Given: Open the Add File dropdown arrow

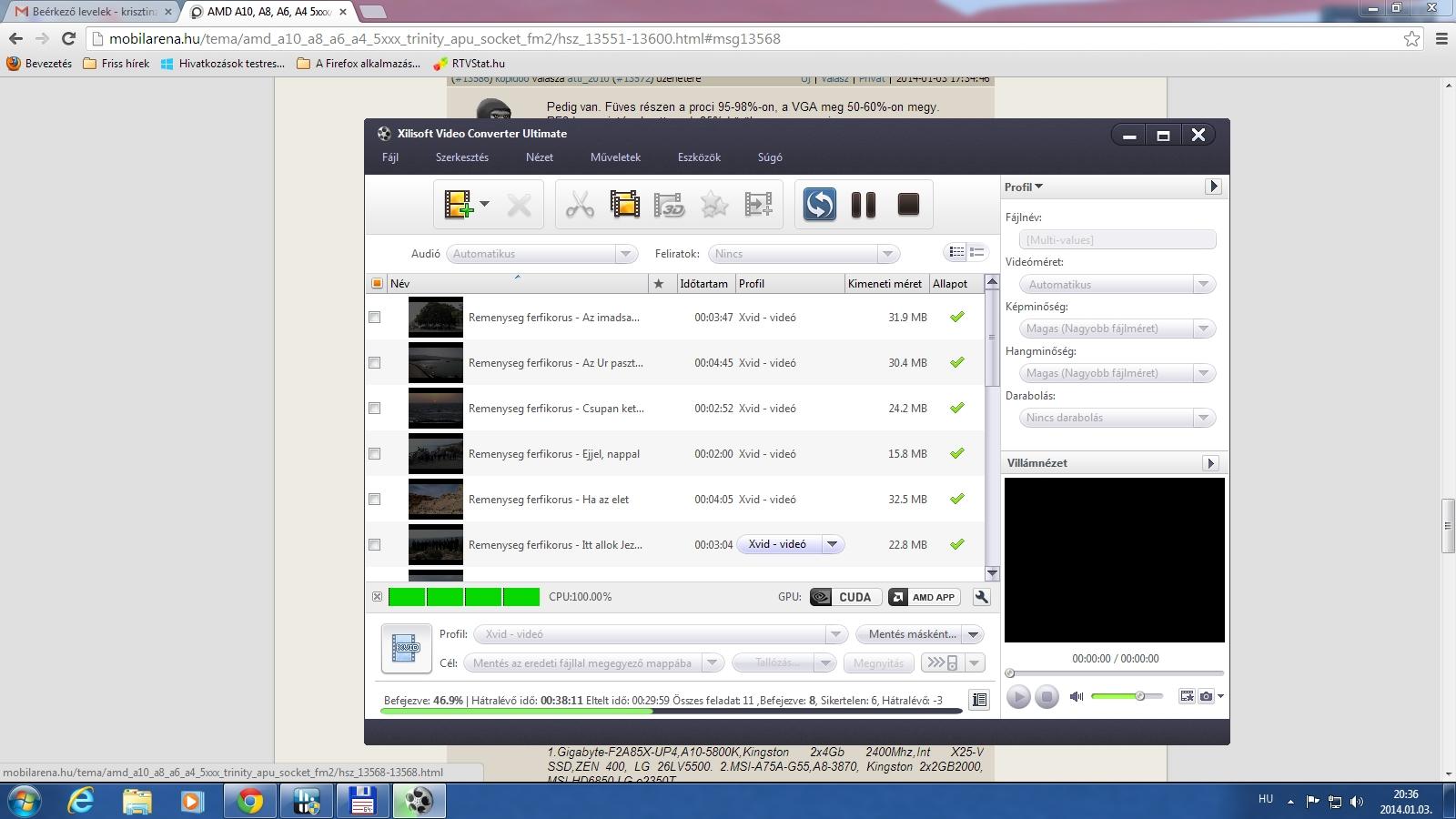Looking at the screenshot, I should (x=485, y=205).
